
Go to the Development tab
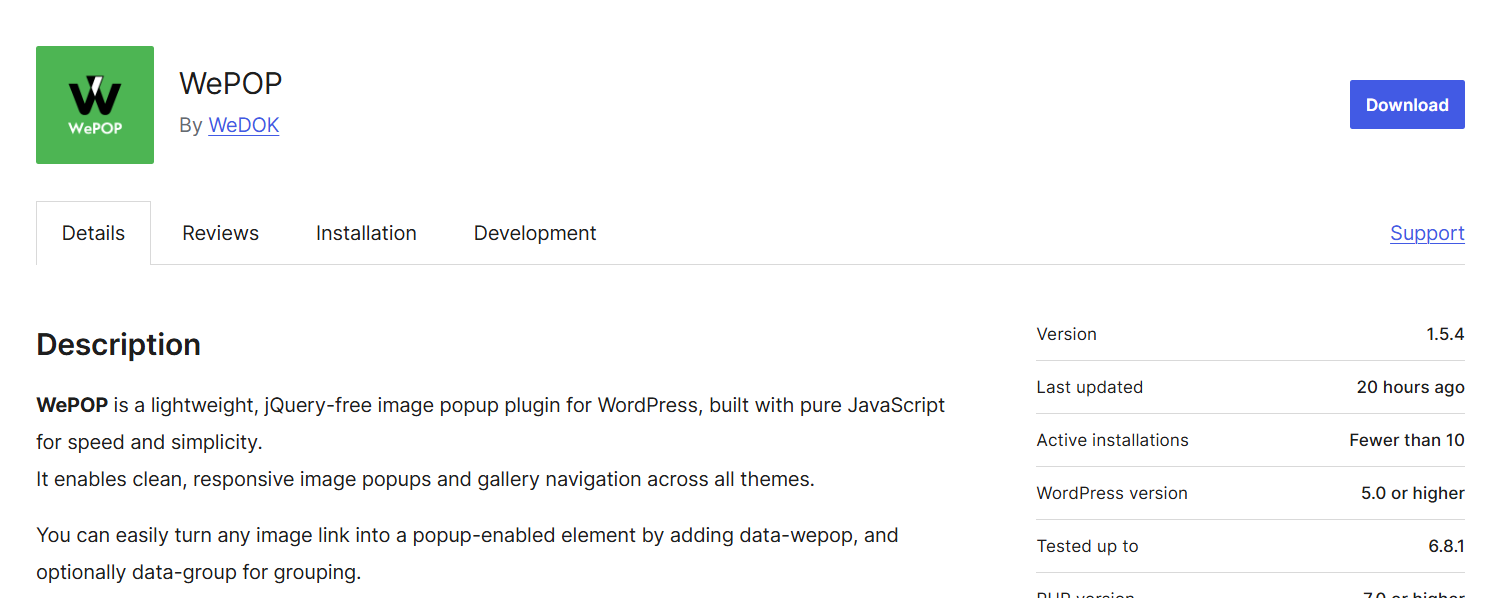tap(534, 233)
